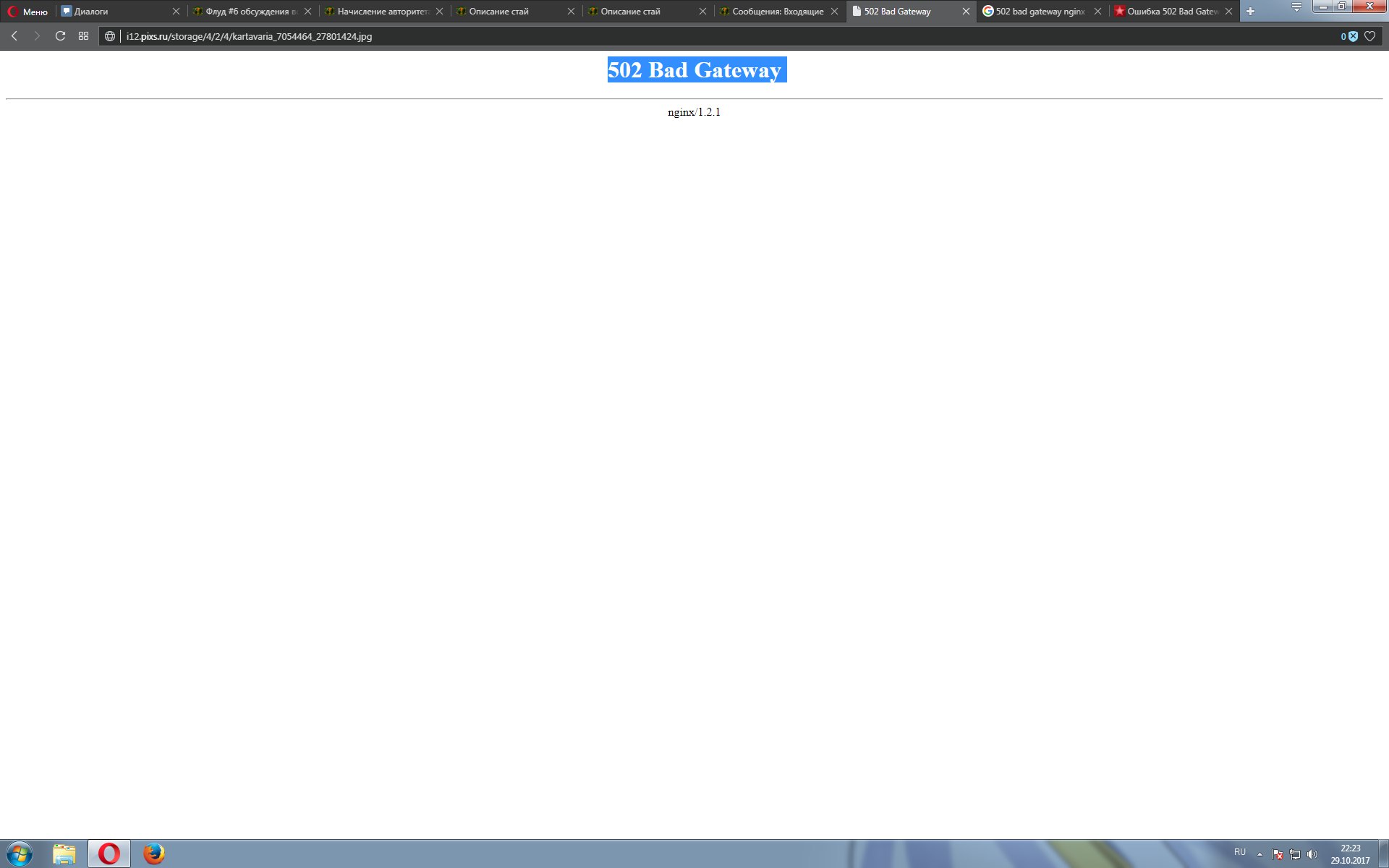This screenshot has width=1389, height=868.
Task: Click the nginx/1.2.1 text
Action: [694, 112]
